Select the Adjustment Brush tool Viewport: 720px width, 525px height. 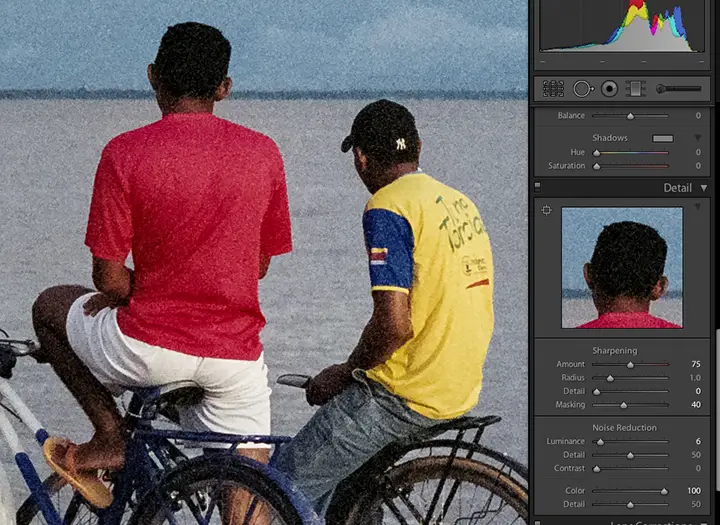(679, 89)
